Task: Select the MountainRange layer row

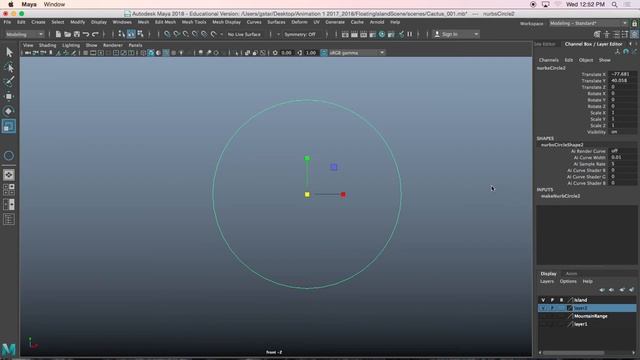Action: [x=587, y=316]
